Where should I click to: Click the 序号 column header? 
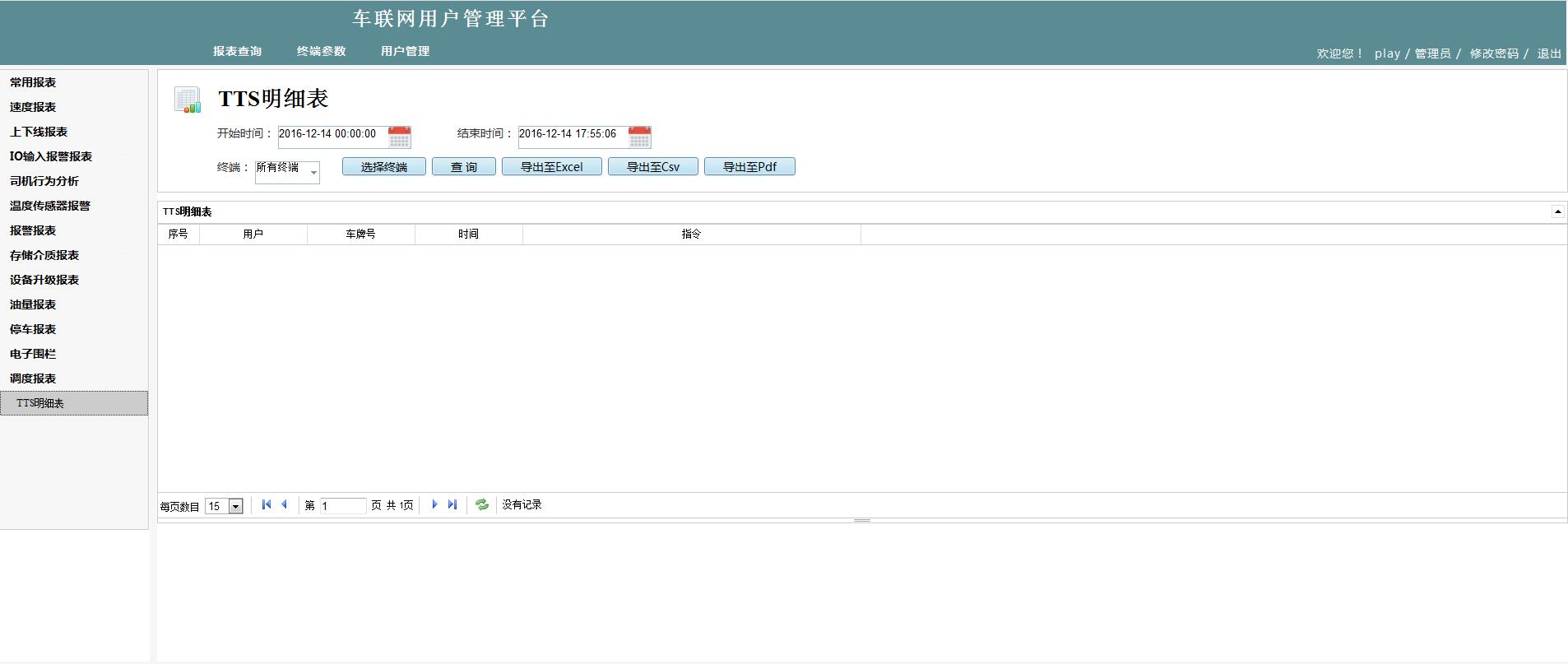click(x=179, y=234)
